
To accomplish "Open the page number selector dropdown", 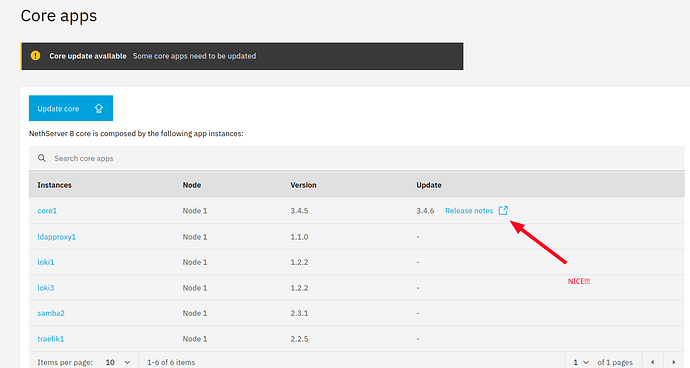I will 581,362.
